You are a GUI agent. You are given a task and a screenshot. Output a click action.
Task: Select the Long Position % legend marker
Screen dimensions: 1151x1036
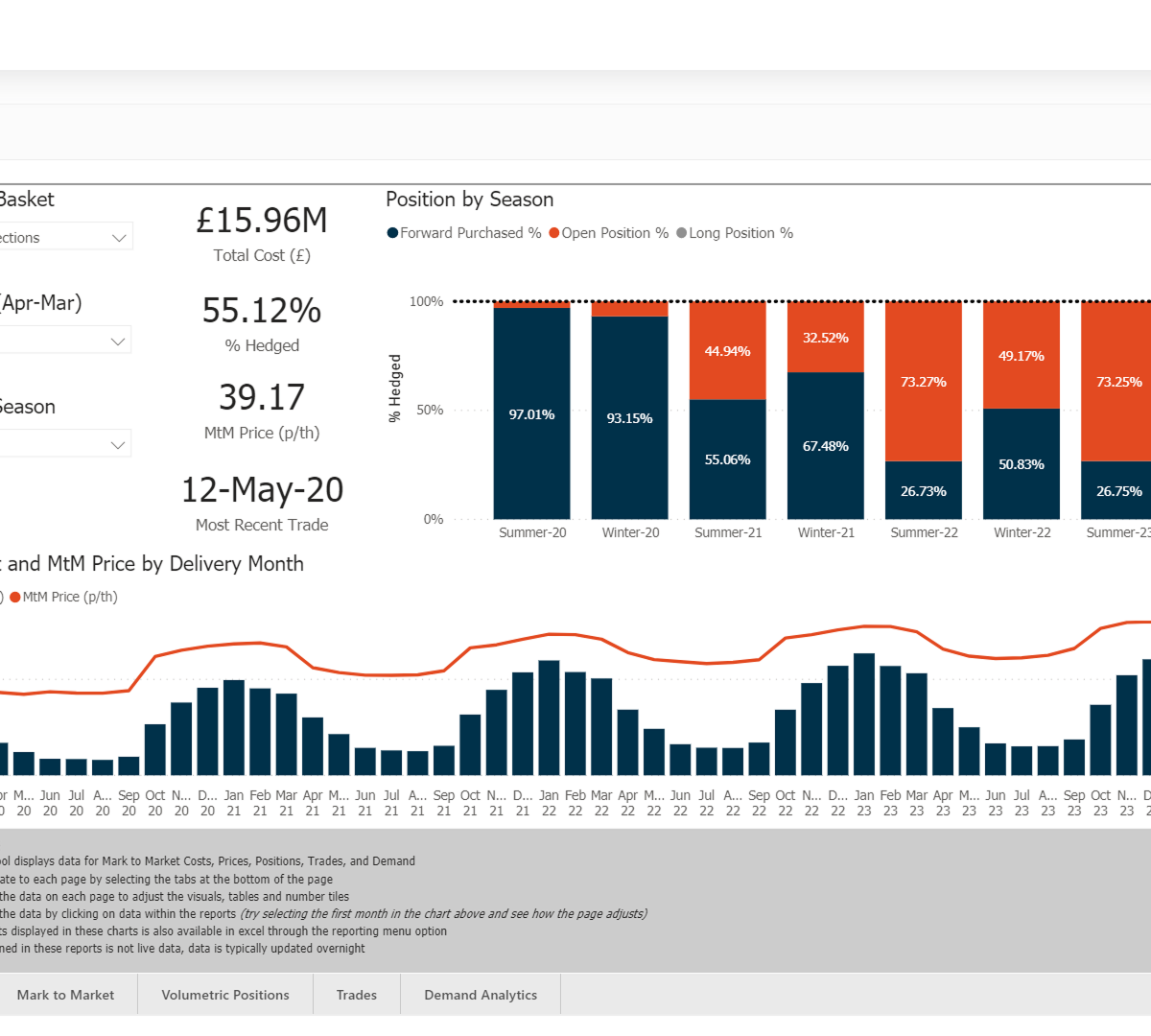point(682,233)
